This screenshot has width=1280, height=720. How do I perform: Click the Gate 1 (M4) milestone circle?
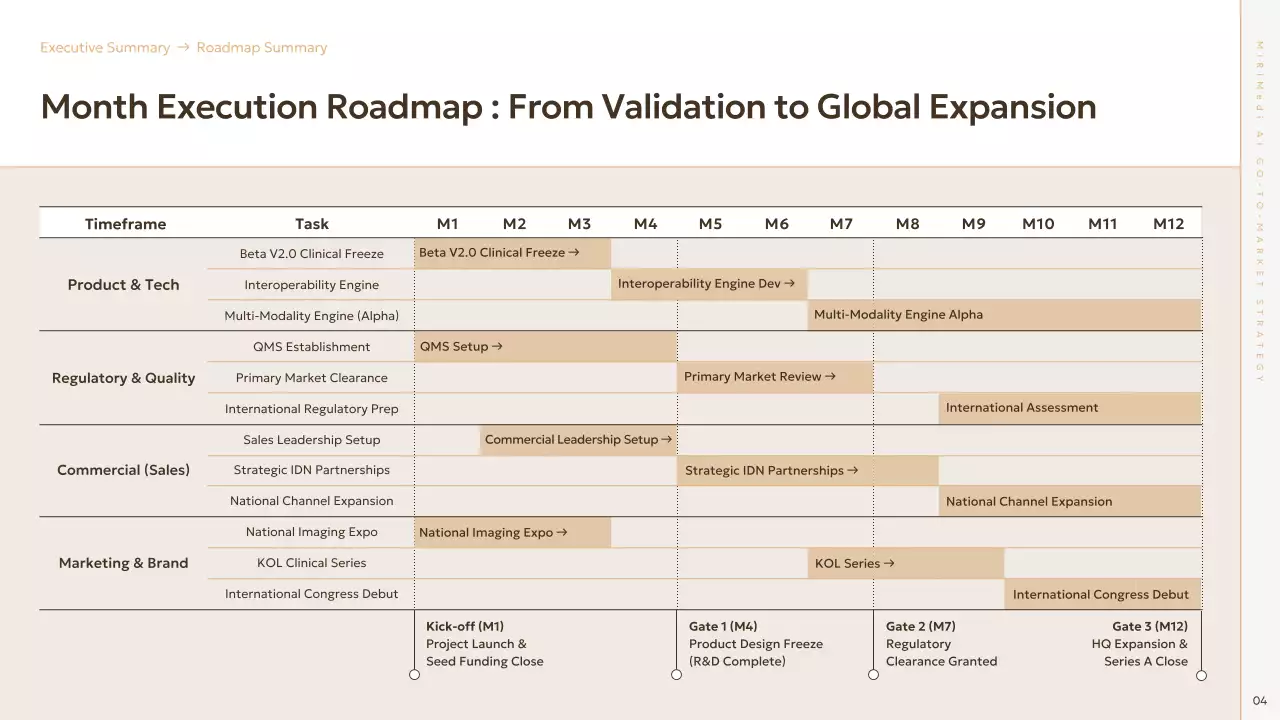coord(677,675)
